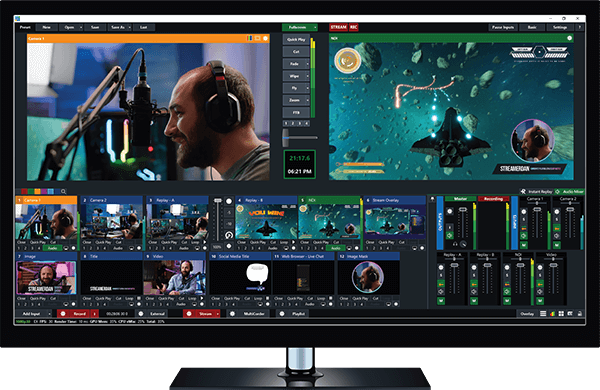Switch to the Audio Mixer tab
600x390 pixels.
[x=569, y=191]
